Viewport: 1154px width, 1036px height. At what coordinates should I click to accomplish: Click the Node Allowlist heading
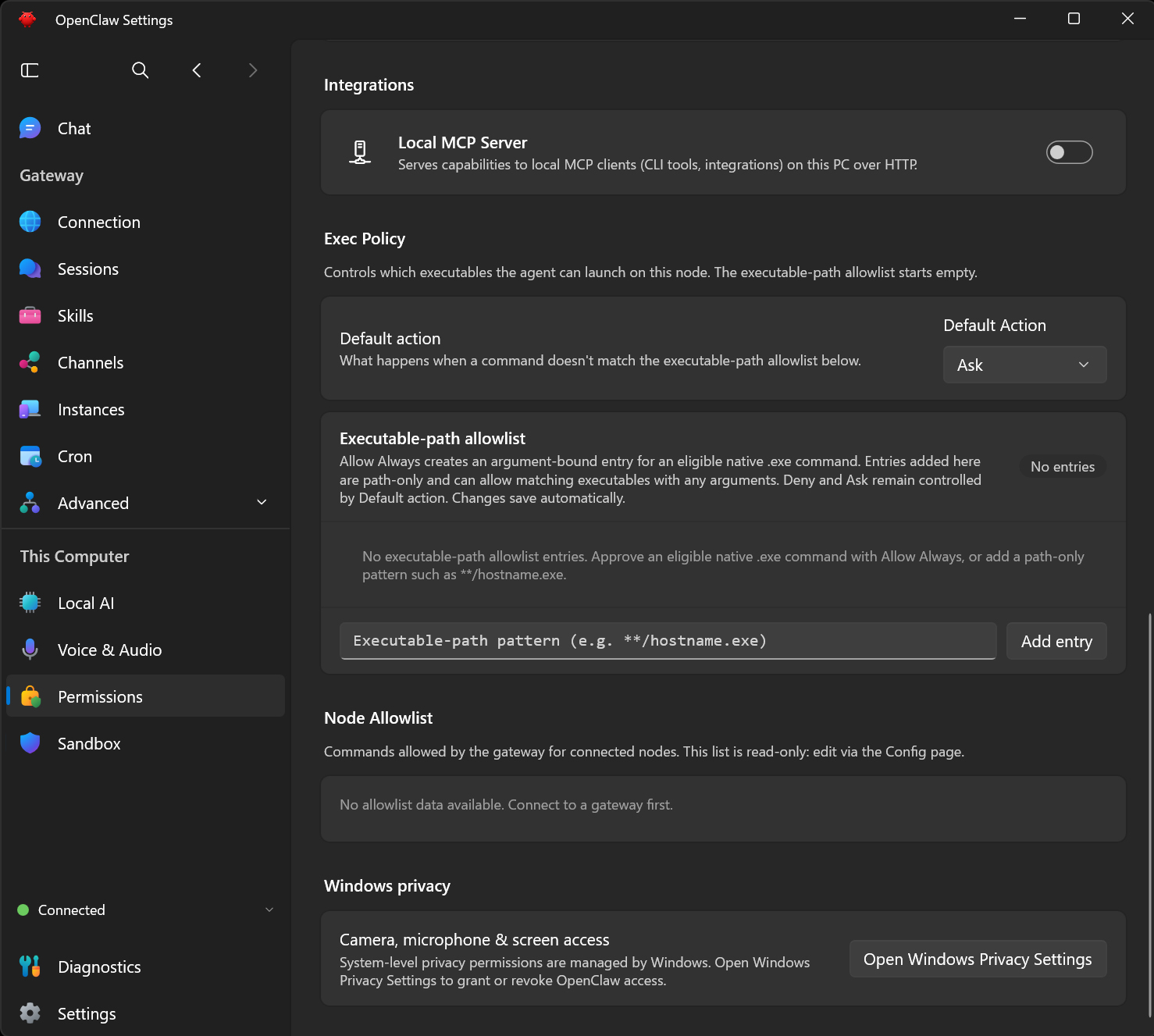coord(378,718)
